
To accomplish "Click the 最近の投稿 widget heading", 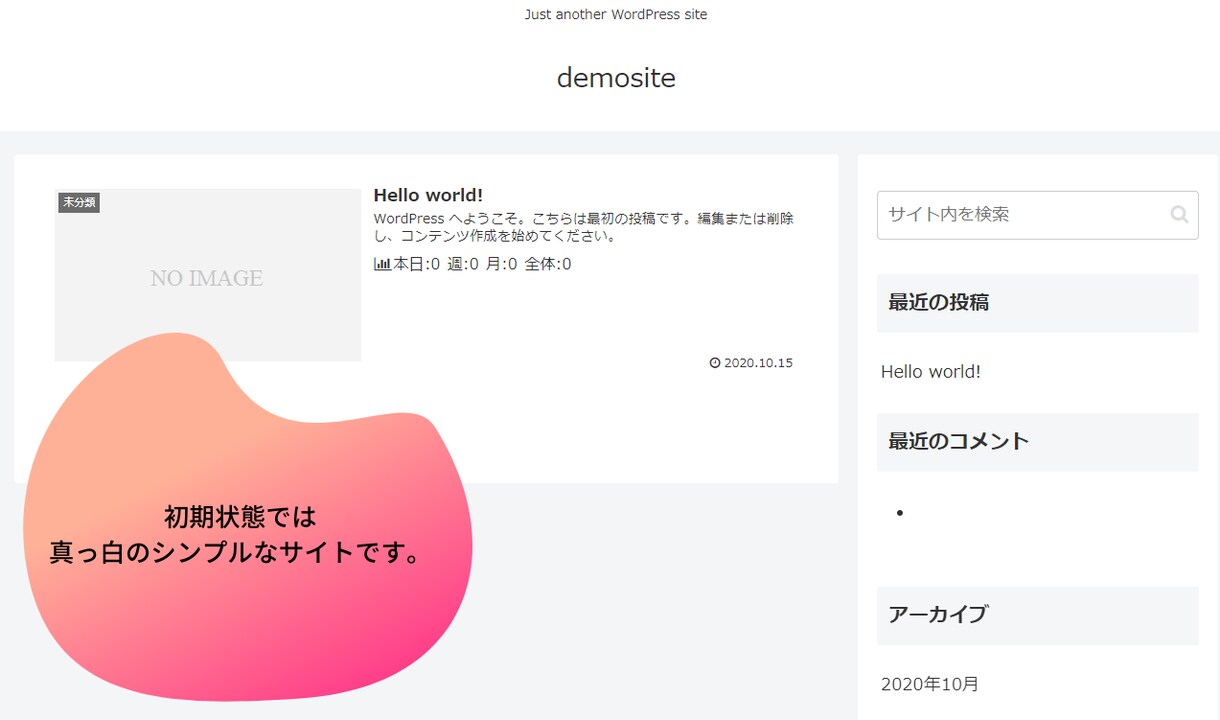I will (1037, 302).
